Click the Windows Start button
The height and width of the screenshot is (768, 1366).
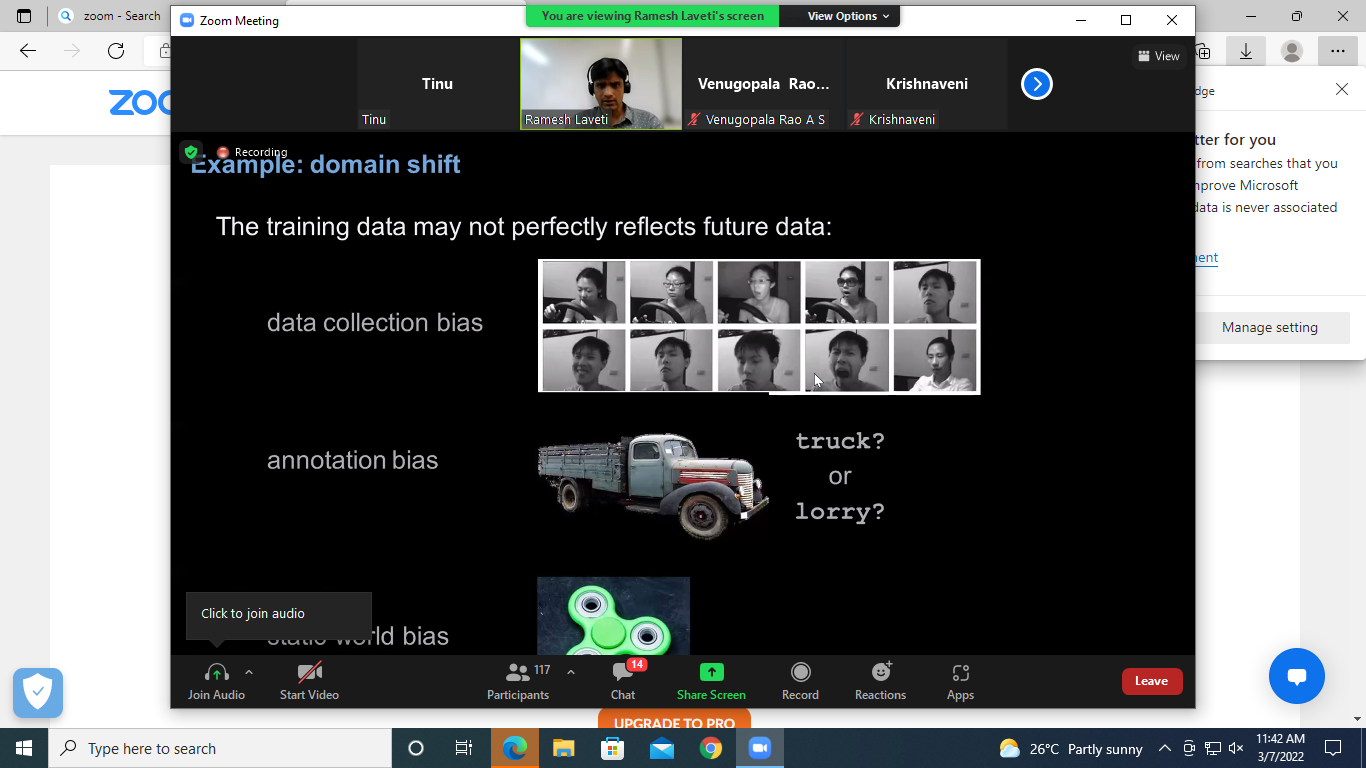tap(24, 748)
